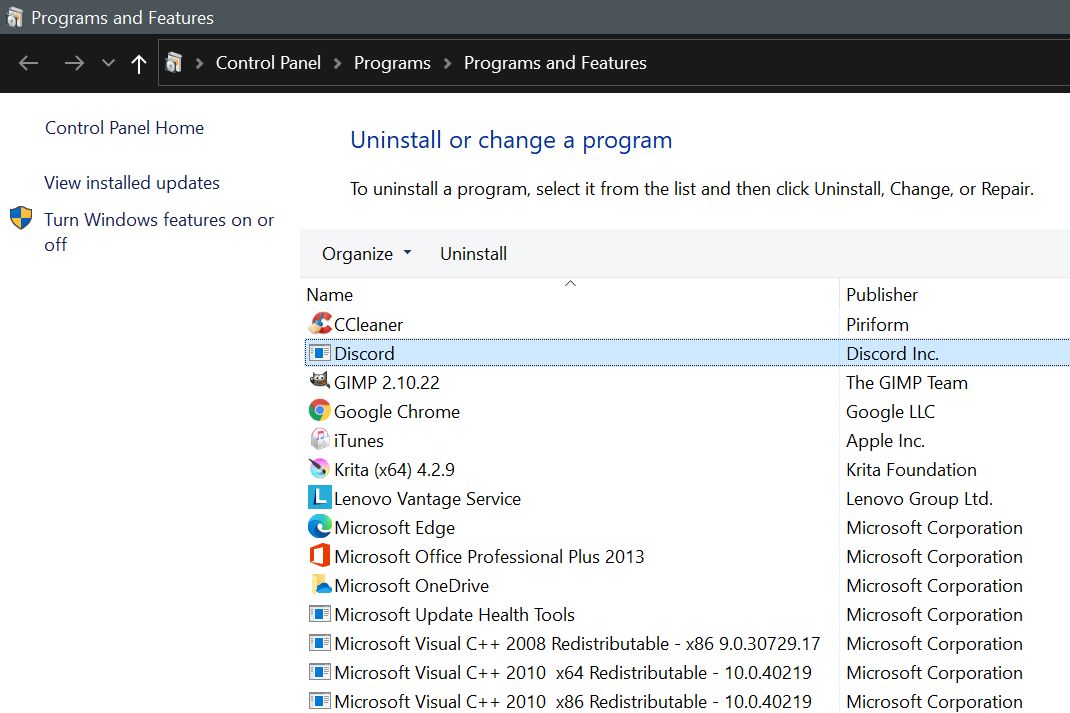Click the CCleaner program icon
The width and height of the screenshot is (1070, 713).
point(320,324)
